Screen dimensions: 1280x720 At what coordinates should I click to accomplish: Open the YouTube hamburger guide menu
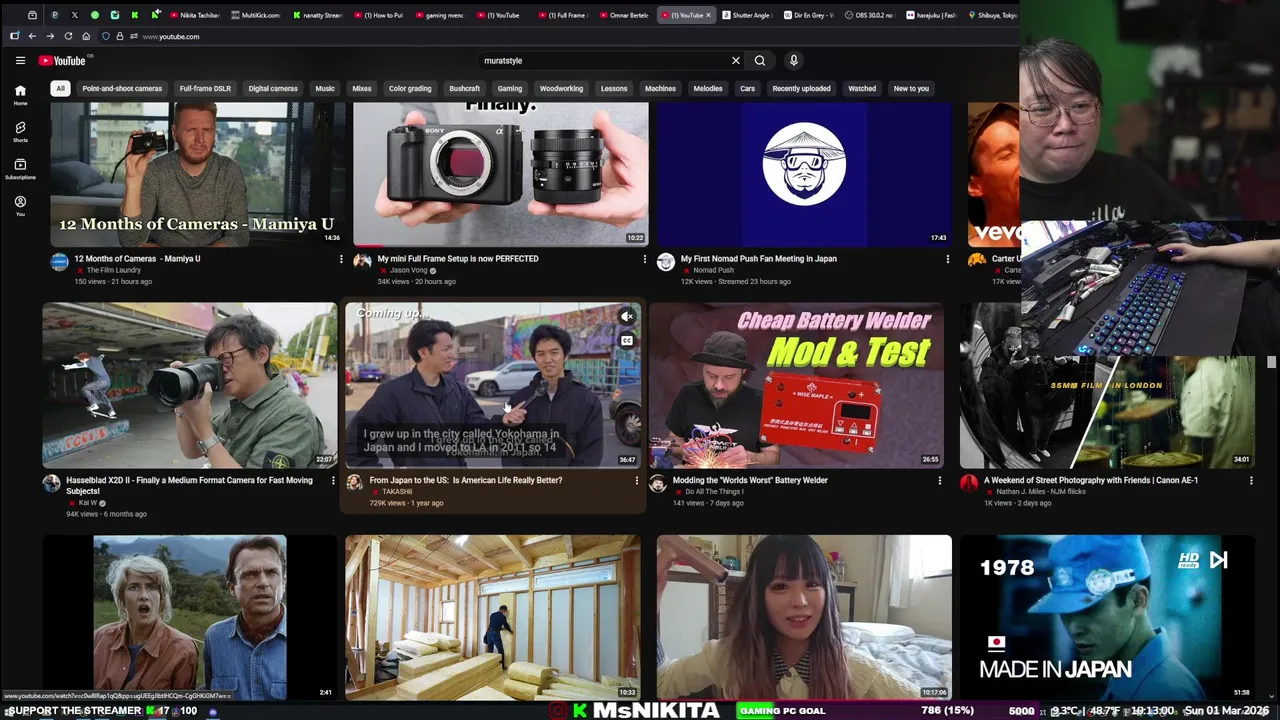pyautogui.click(x=20, y=61)
